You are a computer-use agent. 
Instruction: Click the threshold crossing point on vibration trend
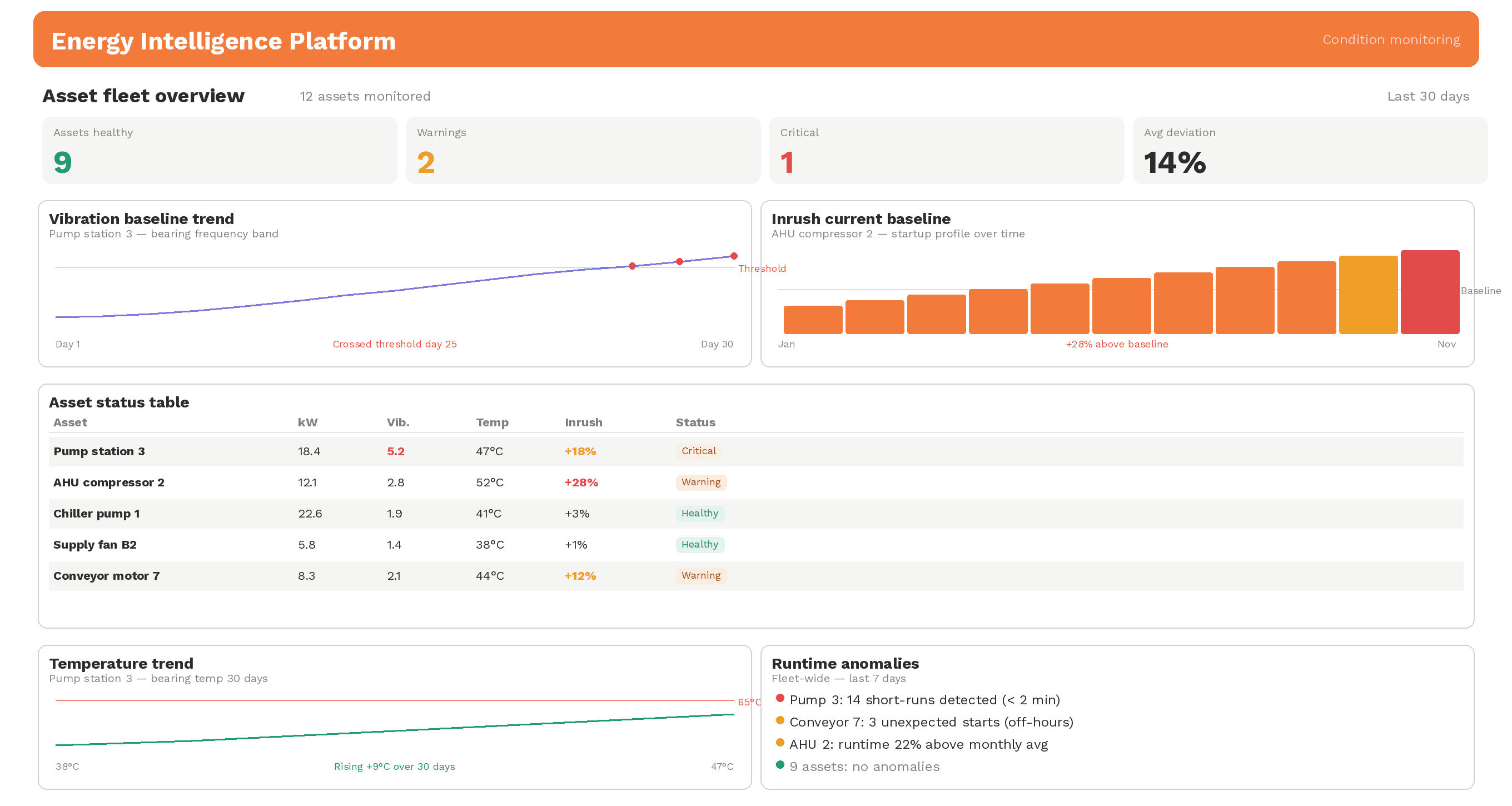coord(631,266)
